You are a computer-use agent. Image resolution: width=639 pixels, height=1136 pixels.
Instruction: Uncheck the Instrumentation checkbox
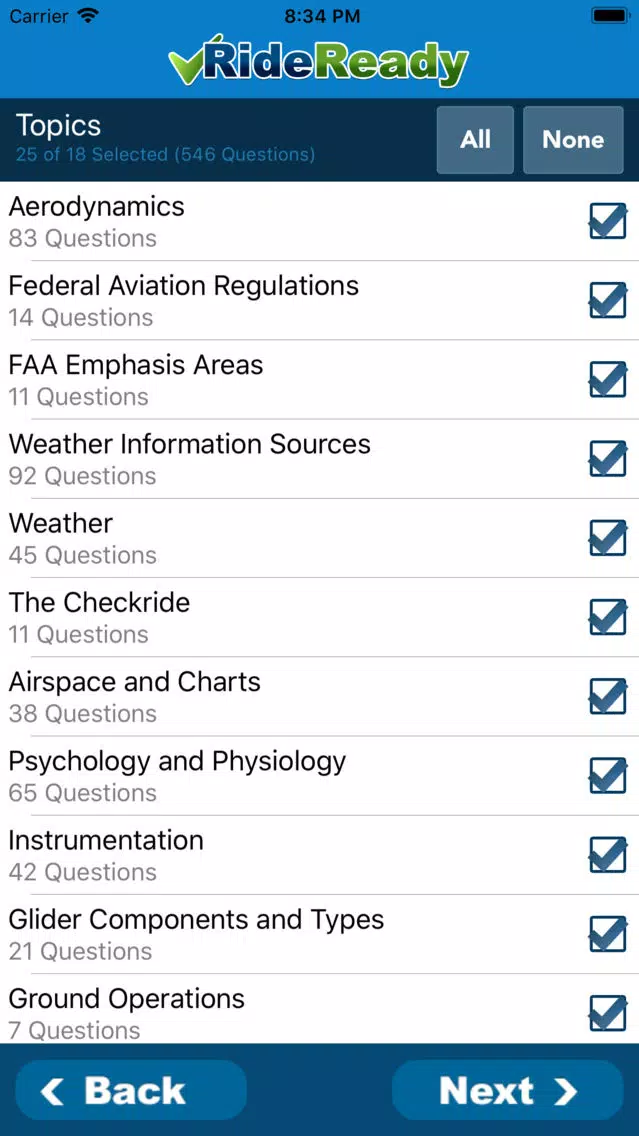tap(608, 854)
